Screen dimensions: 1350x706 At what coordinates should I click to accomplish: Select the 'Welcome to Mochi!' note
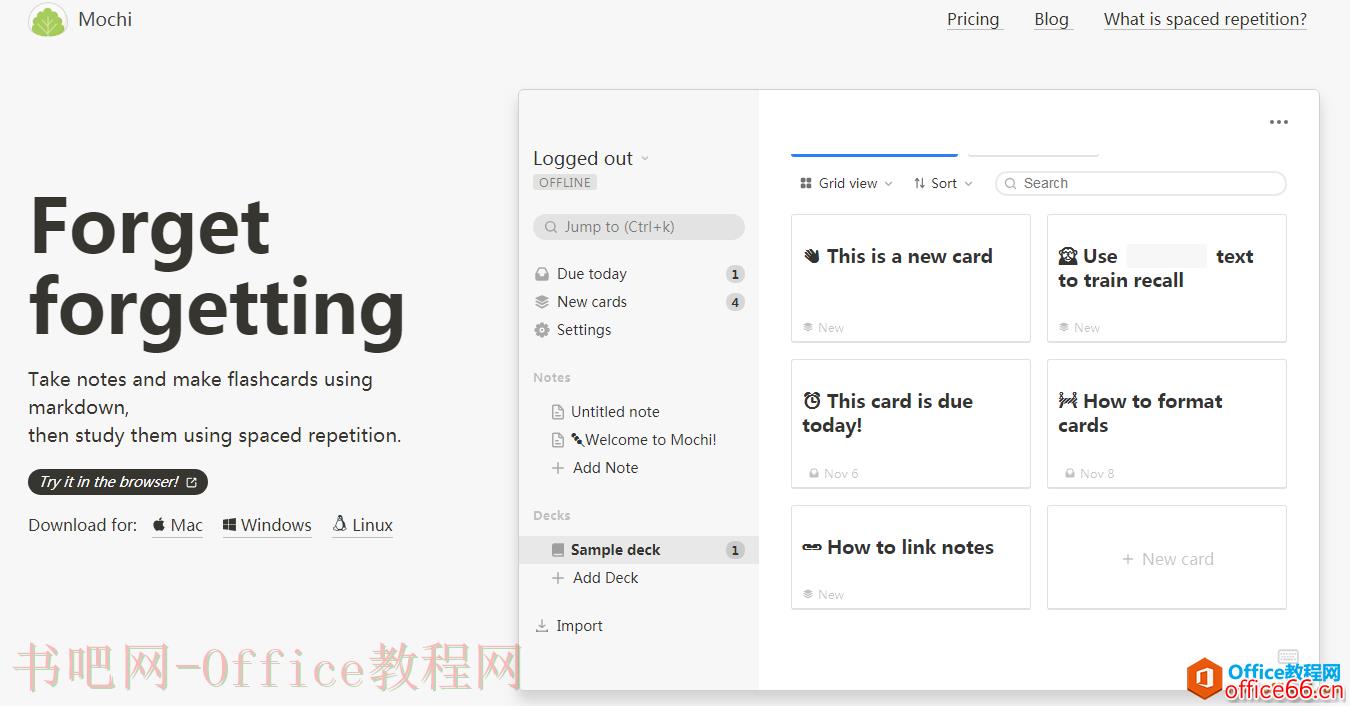click(x=644, y=440)
